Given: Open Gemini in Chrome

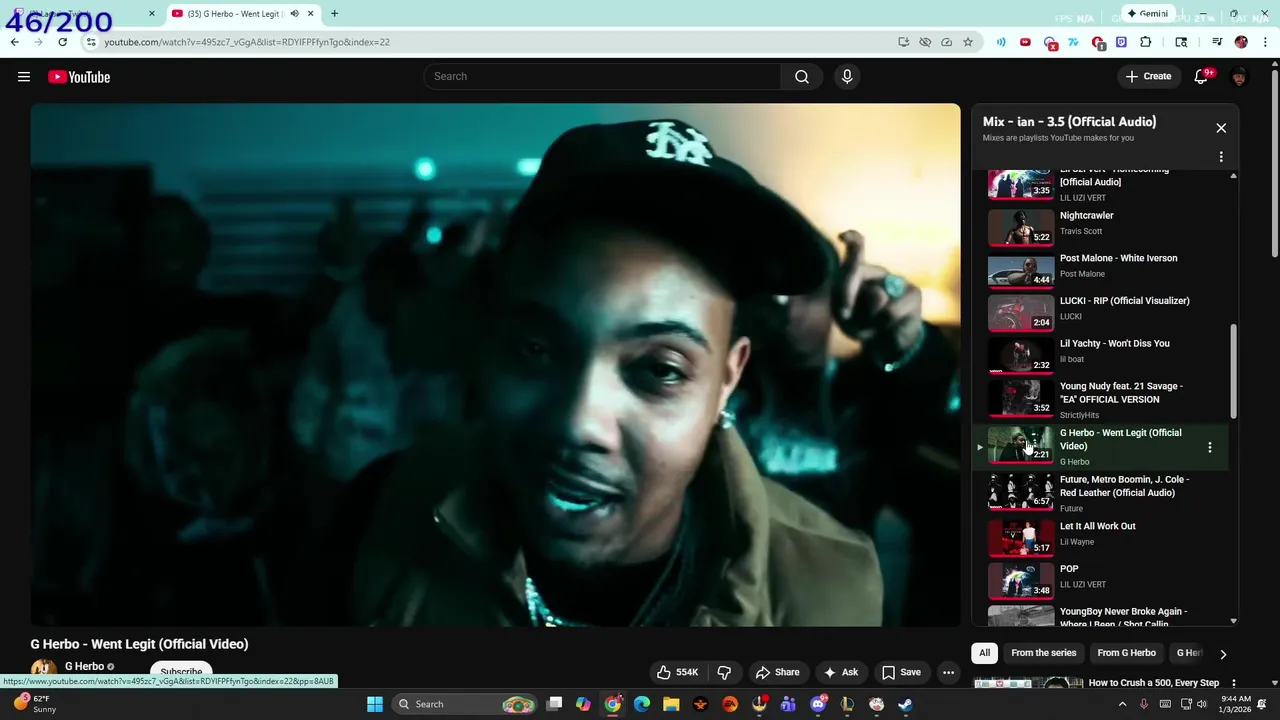Looking at the screenshot, I should pyautogui.click(x=1147, y=14).
